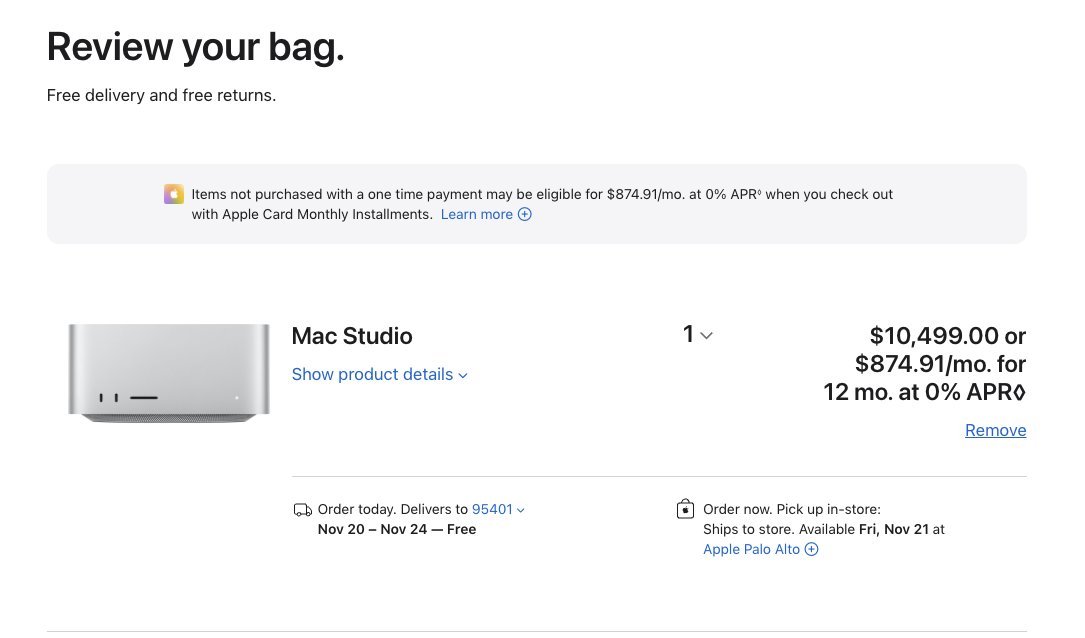This screenshot has width=1085, height=638.
Task: Click the plus icon beside Learn more
Action: click(525, 214)
